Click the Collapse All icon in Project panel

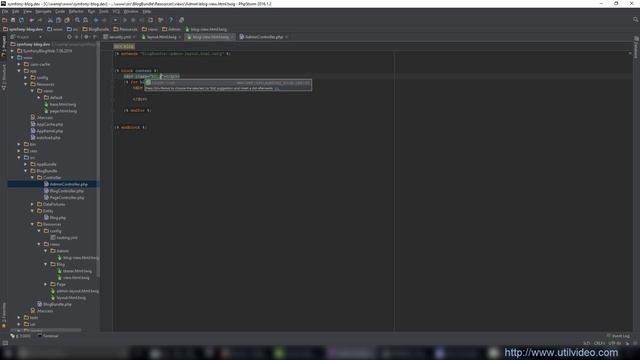[x=77, y=37]
